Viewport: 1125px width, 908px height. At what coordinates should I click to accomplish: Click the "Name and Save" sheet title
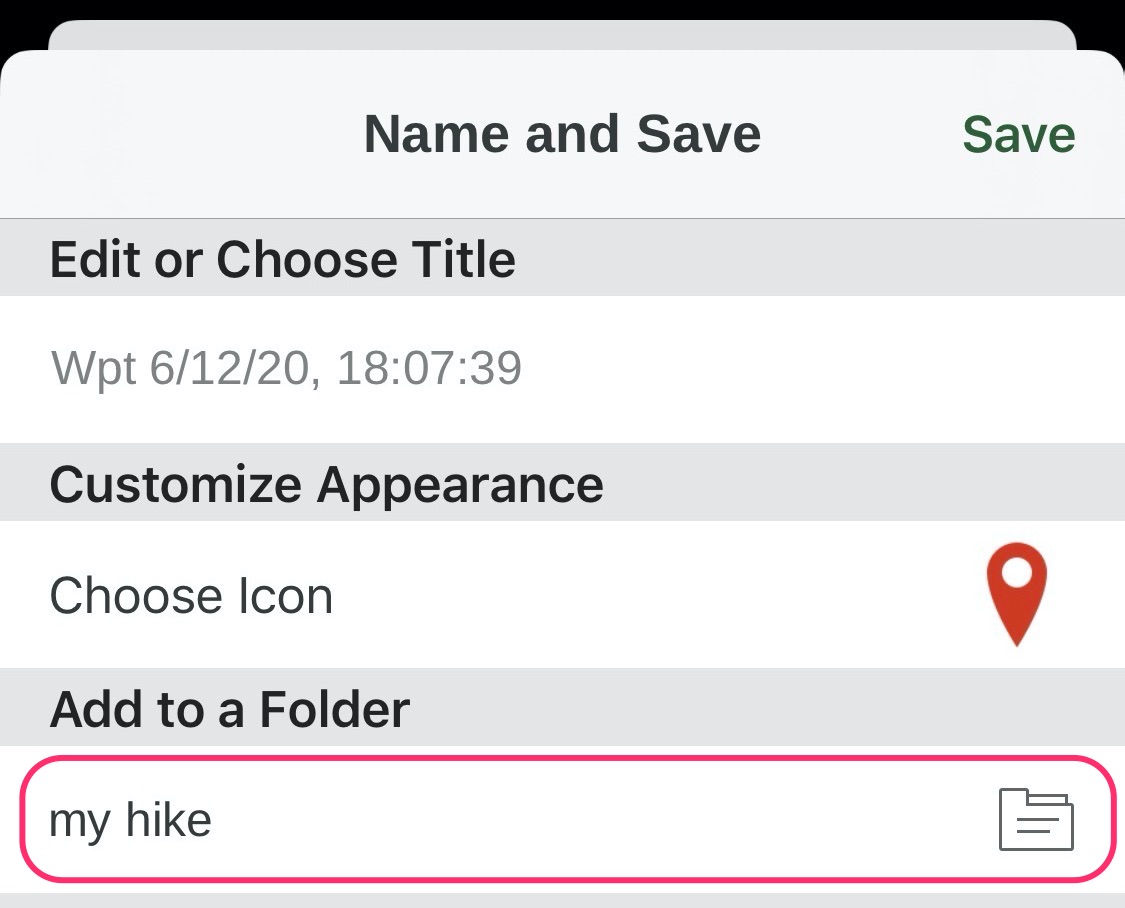[x=562, y=134]
